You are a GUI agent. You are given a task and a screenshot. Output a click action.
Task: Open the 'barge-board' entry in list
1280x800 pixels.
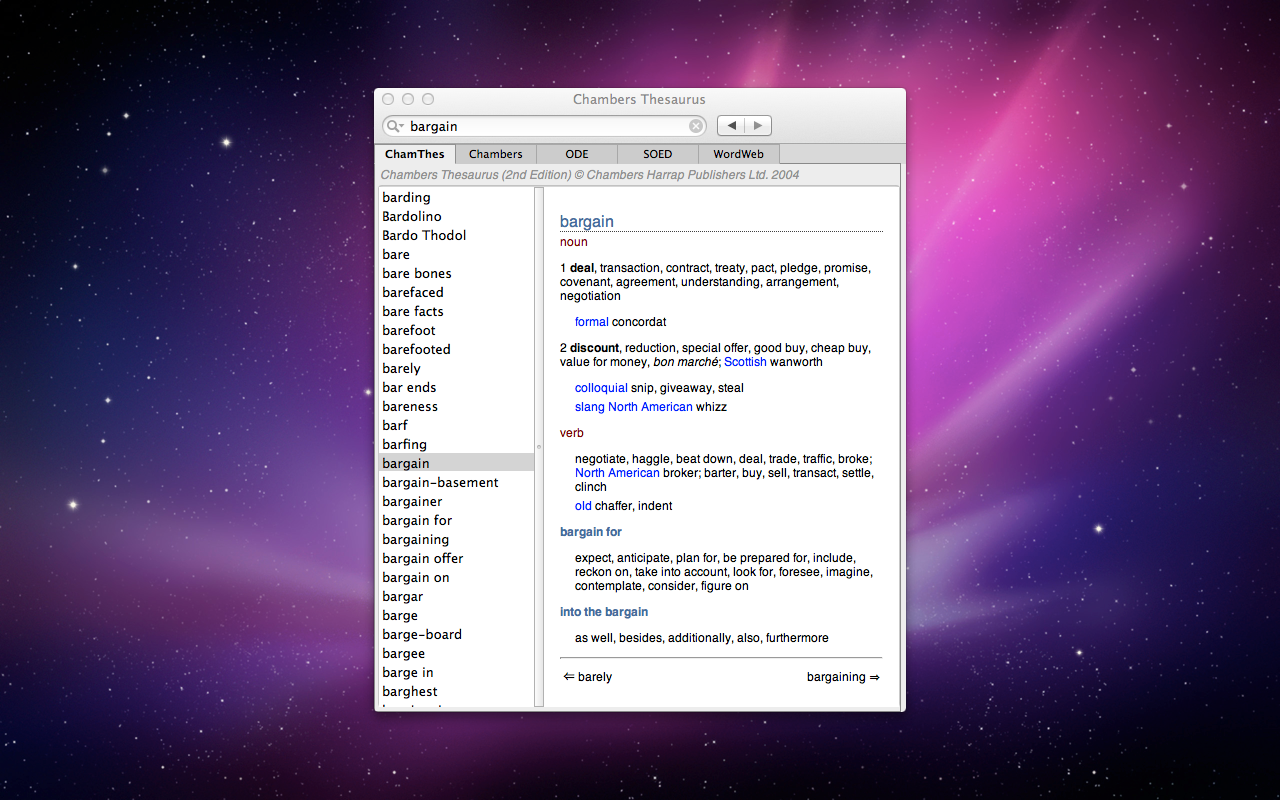[x=421, y=634]
